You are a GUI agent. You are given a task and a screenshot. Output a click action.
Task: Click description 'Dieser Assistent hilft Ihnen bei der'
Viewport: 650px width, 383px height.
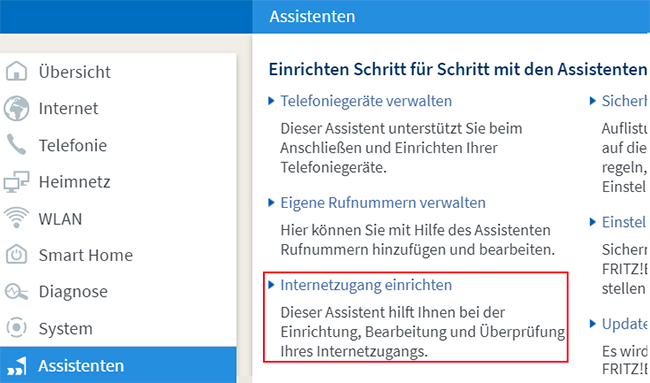coord(393,312)
